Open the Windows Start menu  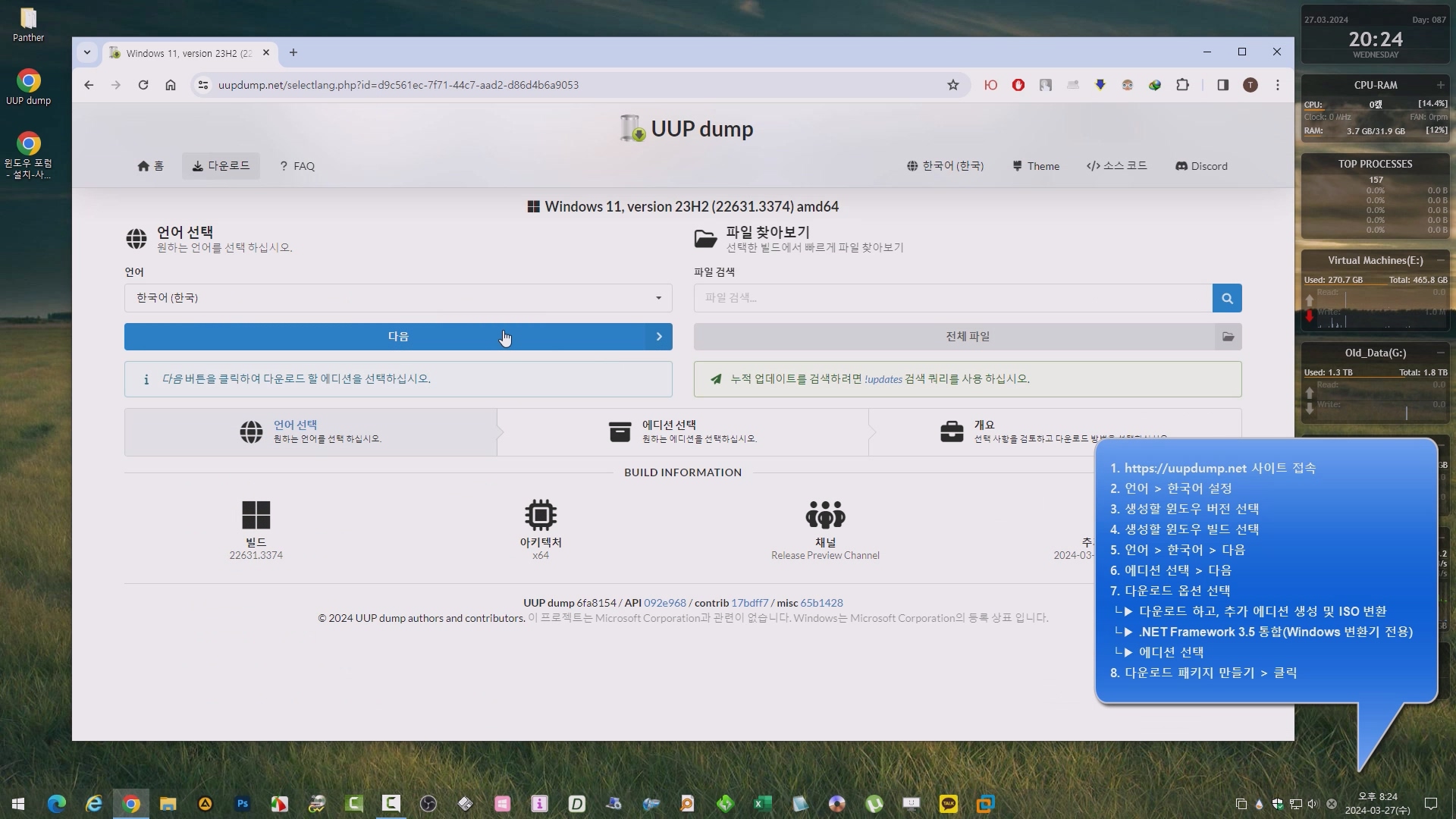tap(18, 804)
